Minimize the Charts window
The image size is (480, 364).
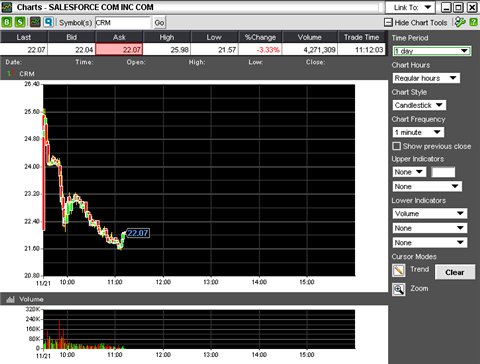pos(446,7)
